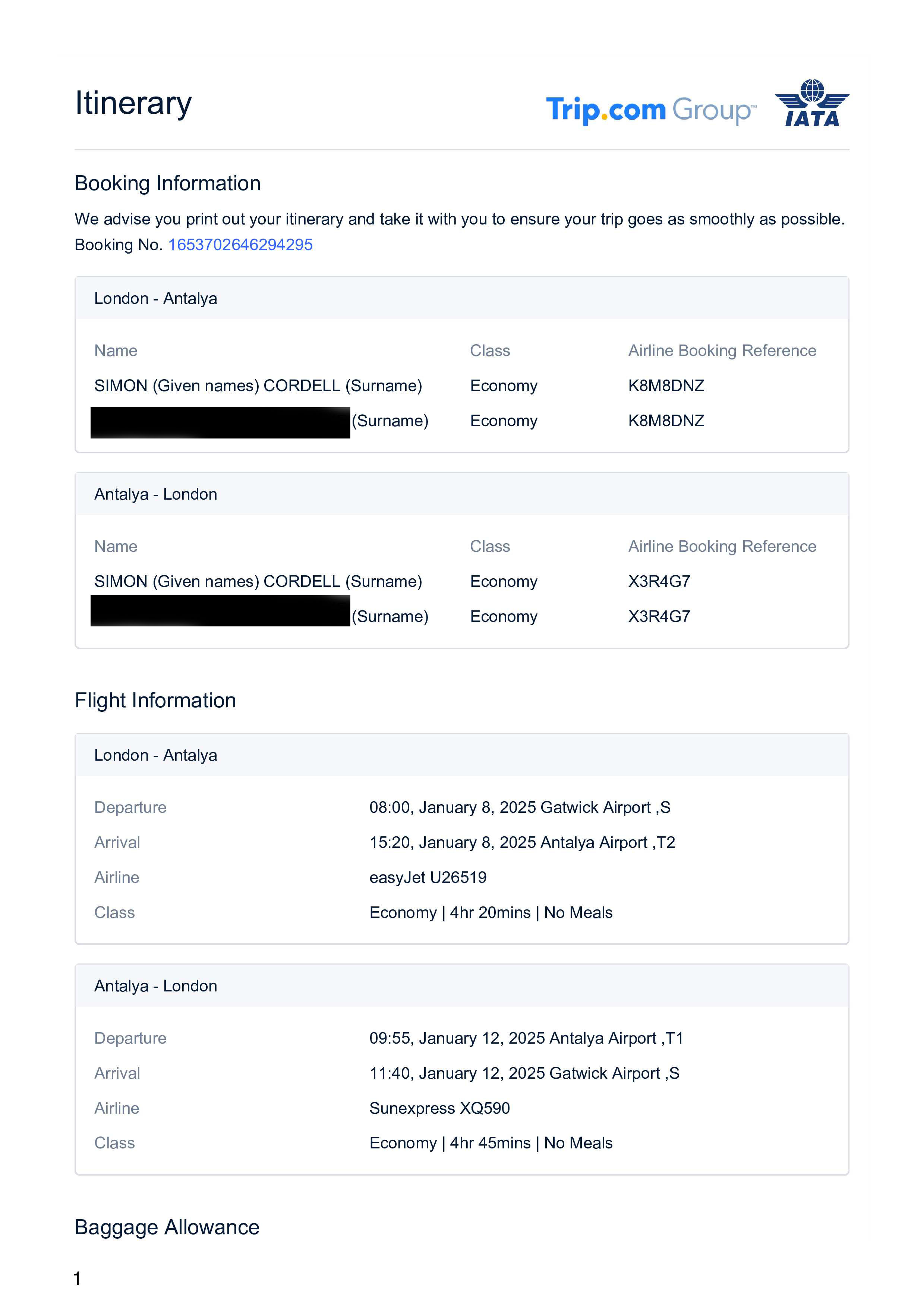Click the Baggage Allowance heading
Viewport: 924px width, 1308px height.
(x=167, y=1227)
